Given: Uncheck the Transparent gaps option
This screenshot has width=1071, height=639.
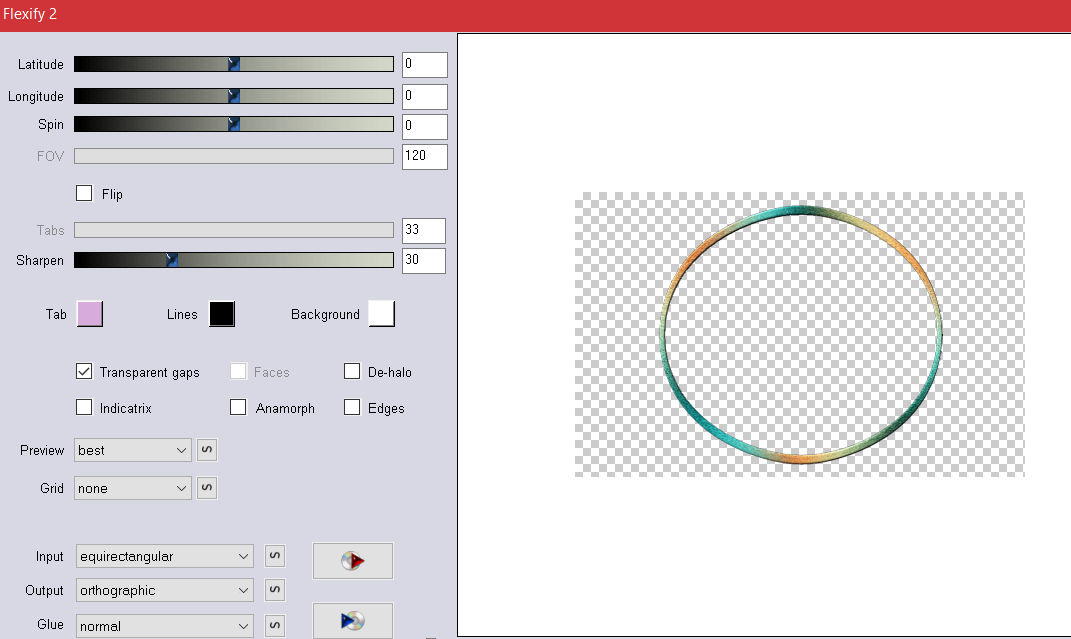Looking at the screenshot, I should coord(85,372).
